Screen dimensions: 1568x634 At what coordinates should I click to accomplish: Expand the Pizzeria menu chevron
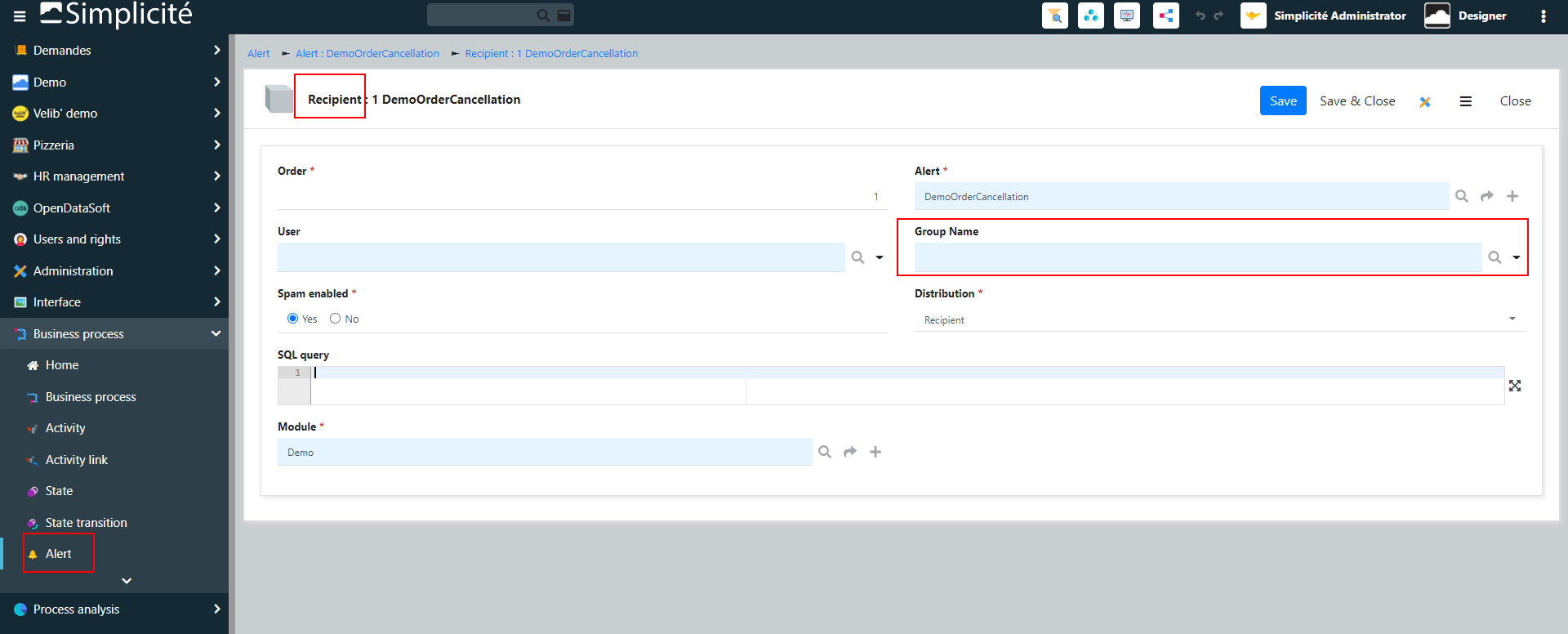[216, 145]
